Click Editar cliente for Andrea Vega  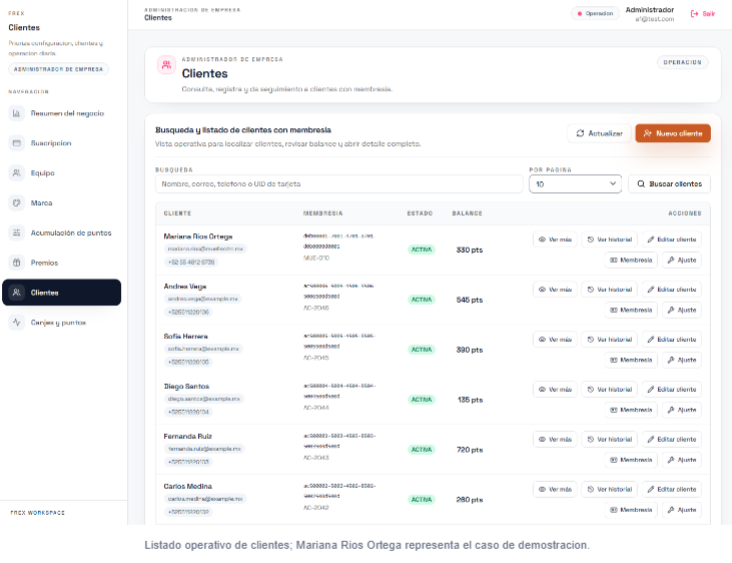[x=671, y=289]
